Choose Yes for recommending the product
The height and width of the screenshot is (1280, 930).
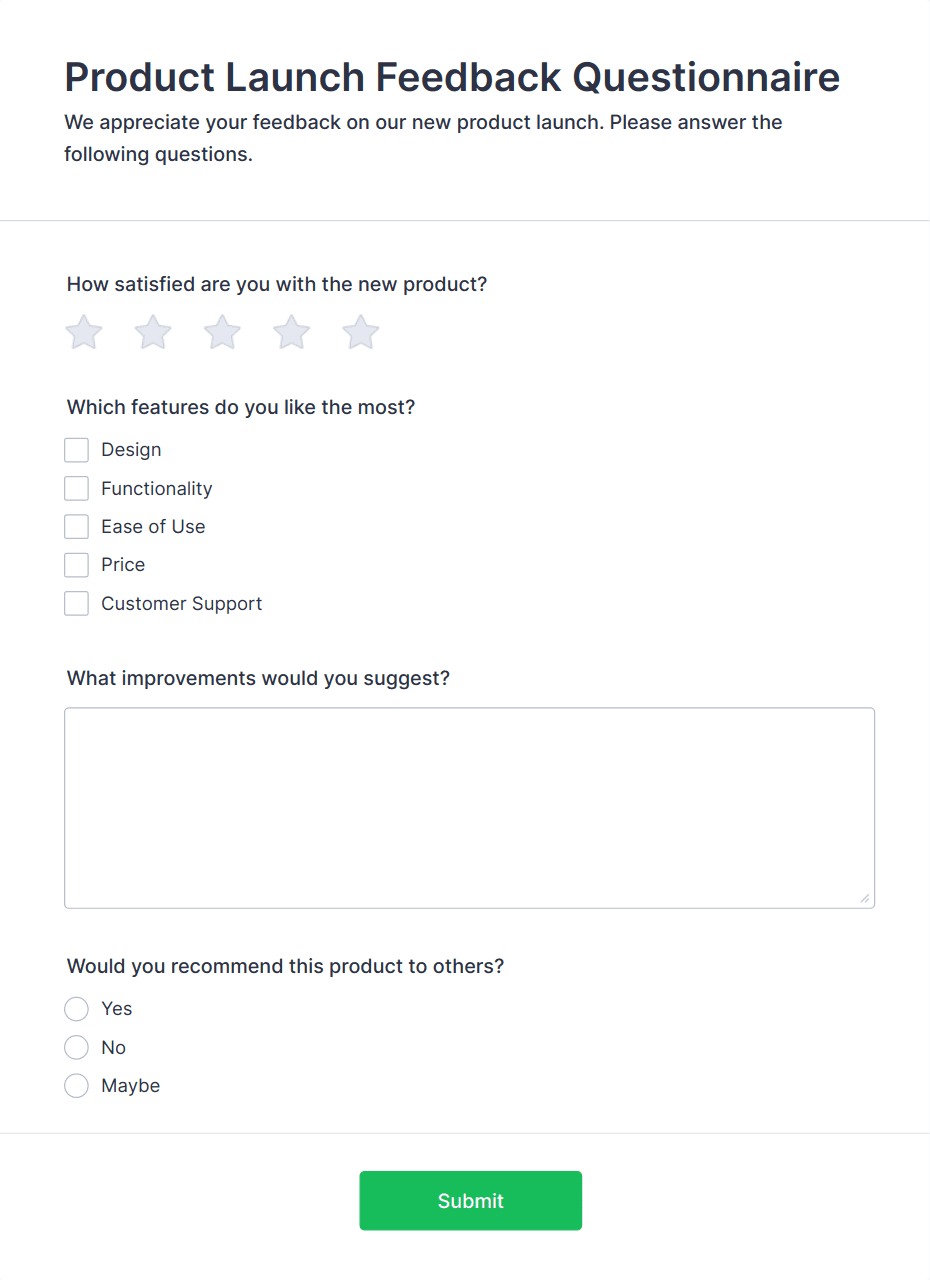(x=76, y=1009)
